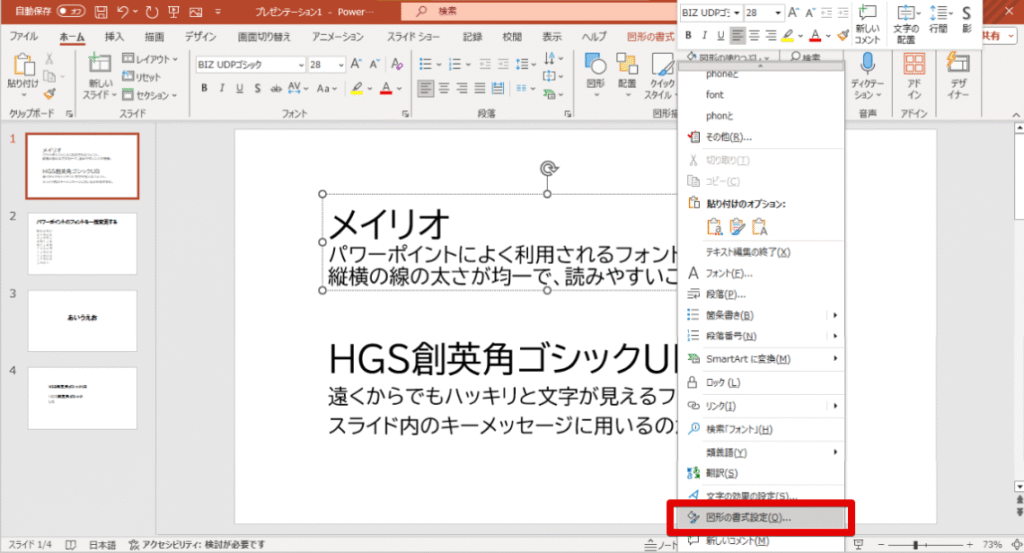Viewport: 1024px width, 553px height.
Task: Toggle Italic in the ribbon Font group
Action: [x=222, y=88]
